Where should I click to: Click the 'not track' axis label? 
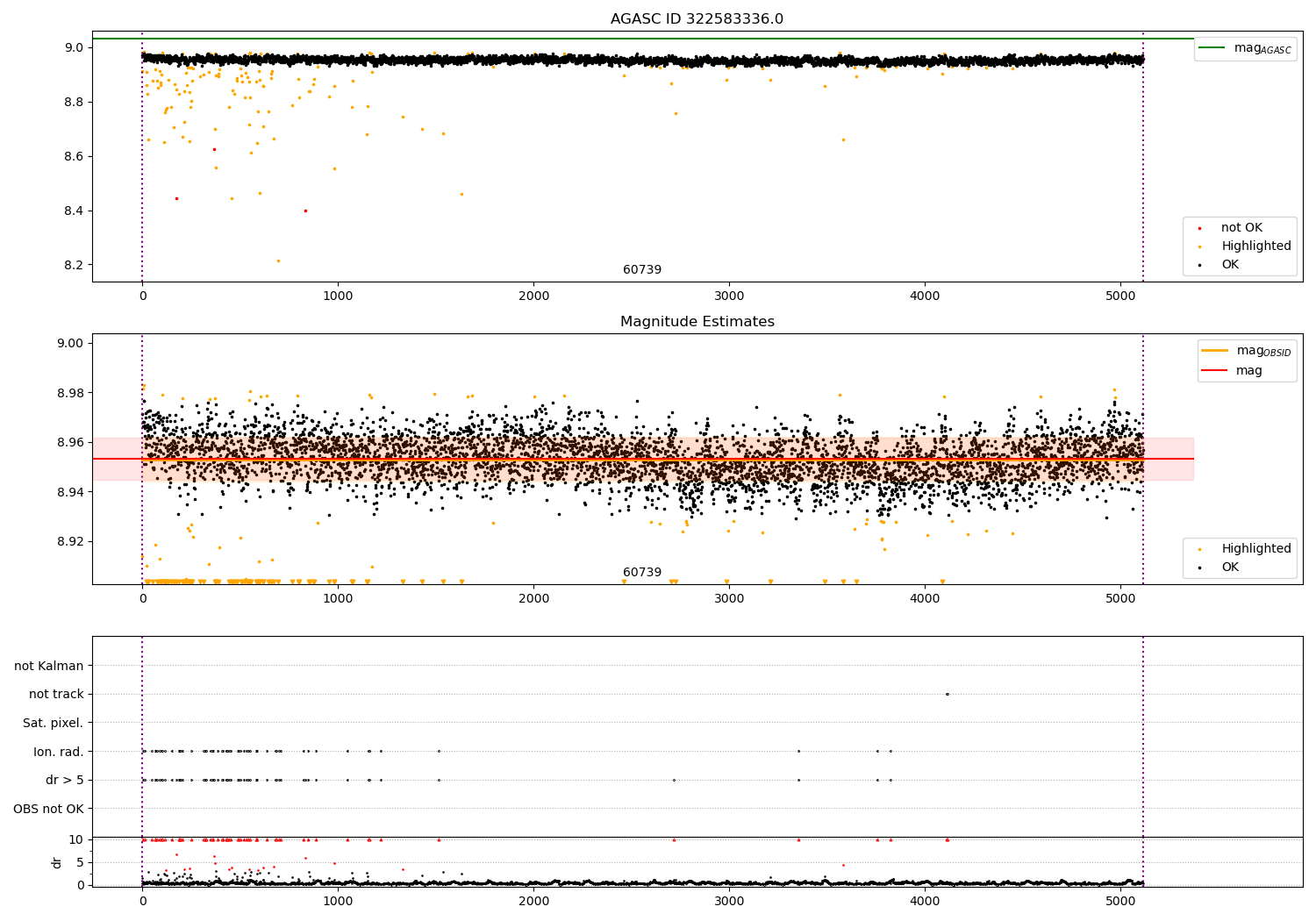click(56, 694)
